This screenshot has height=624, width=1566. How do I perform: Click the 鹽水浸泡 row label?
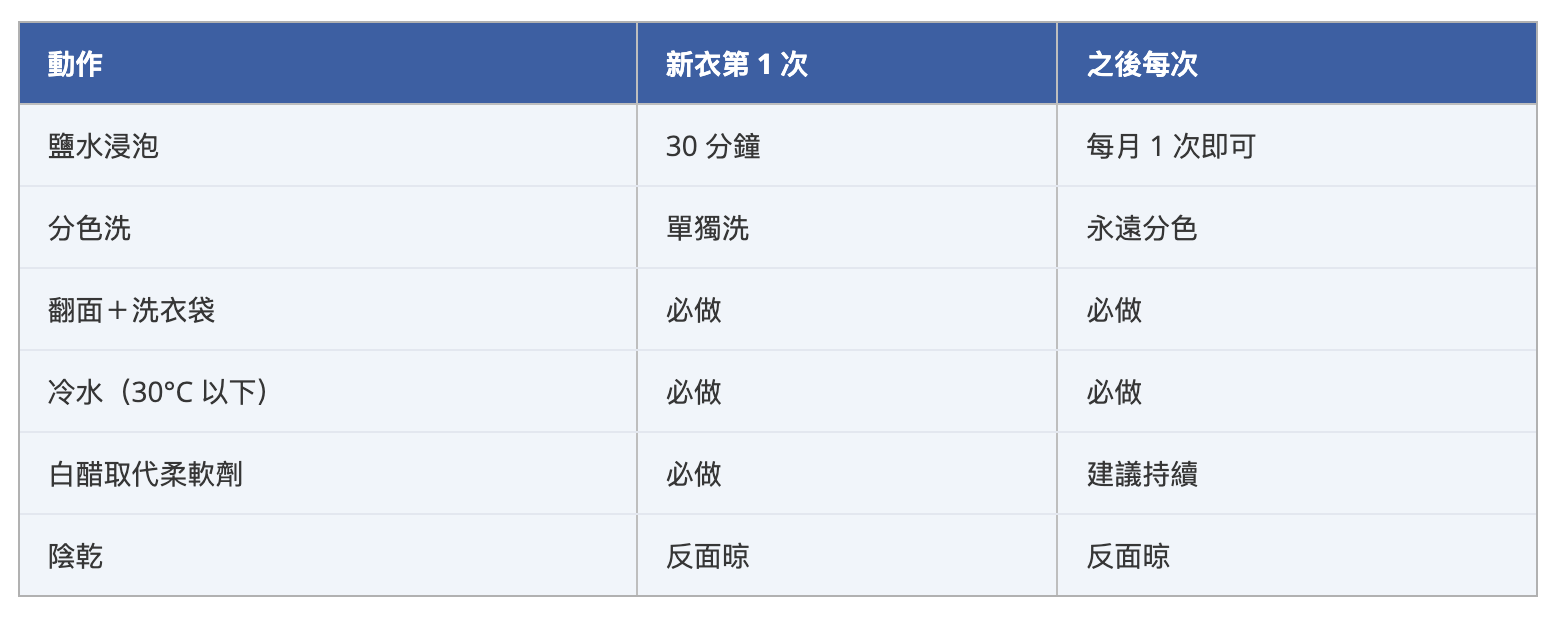point(103,147)
